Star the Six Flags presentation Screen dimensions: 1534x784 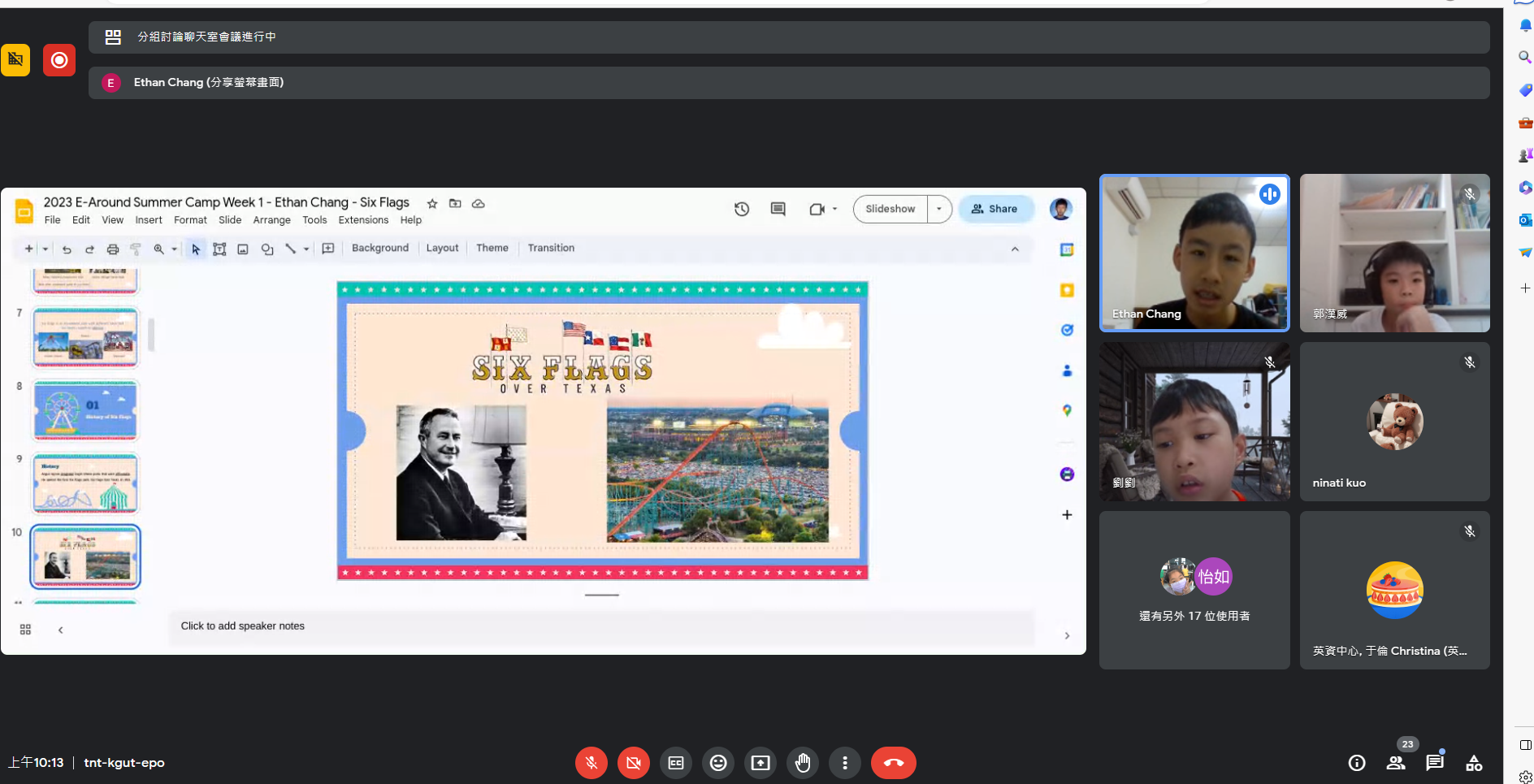[x=432, y=203]
